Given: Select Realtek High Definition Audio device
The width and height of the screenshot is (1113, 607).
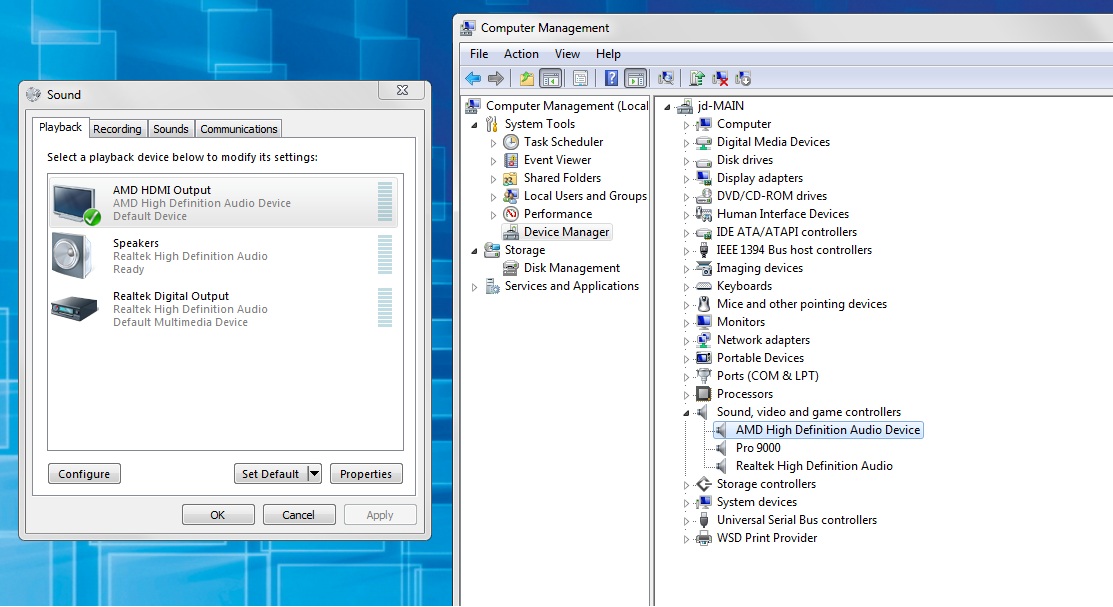Looking at the screenshot, I should click(814, 466).
